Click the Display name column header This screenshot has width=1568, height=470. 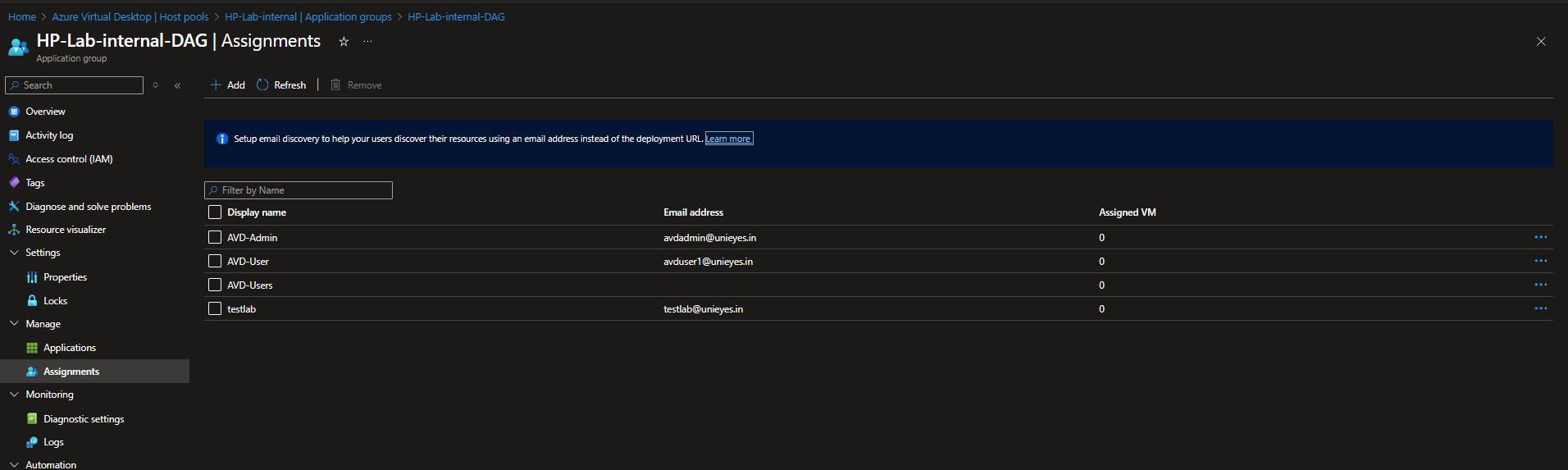pyautogui.click(x=257, y=212)
